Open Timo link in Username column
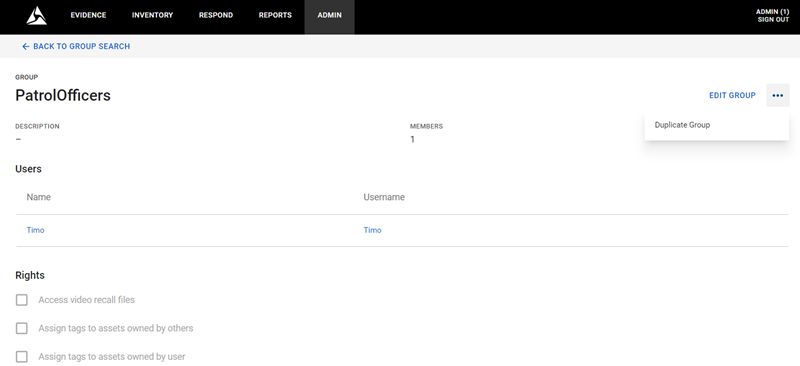The image size is (800, 366). pyautogui.click(x=372, y=230)
